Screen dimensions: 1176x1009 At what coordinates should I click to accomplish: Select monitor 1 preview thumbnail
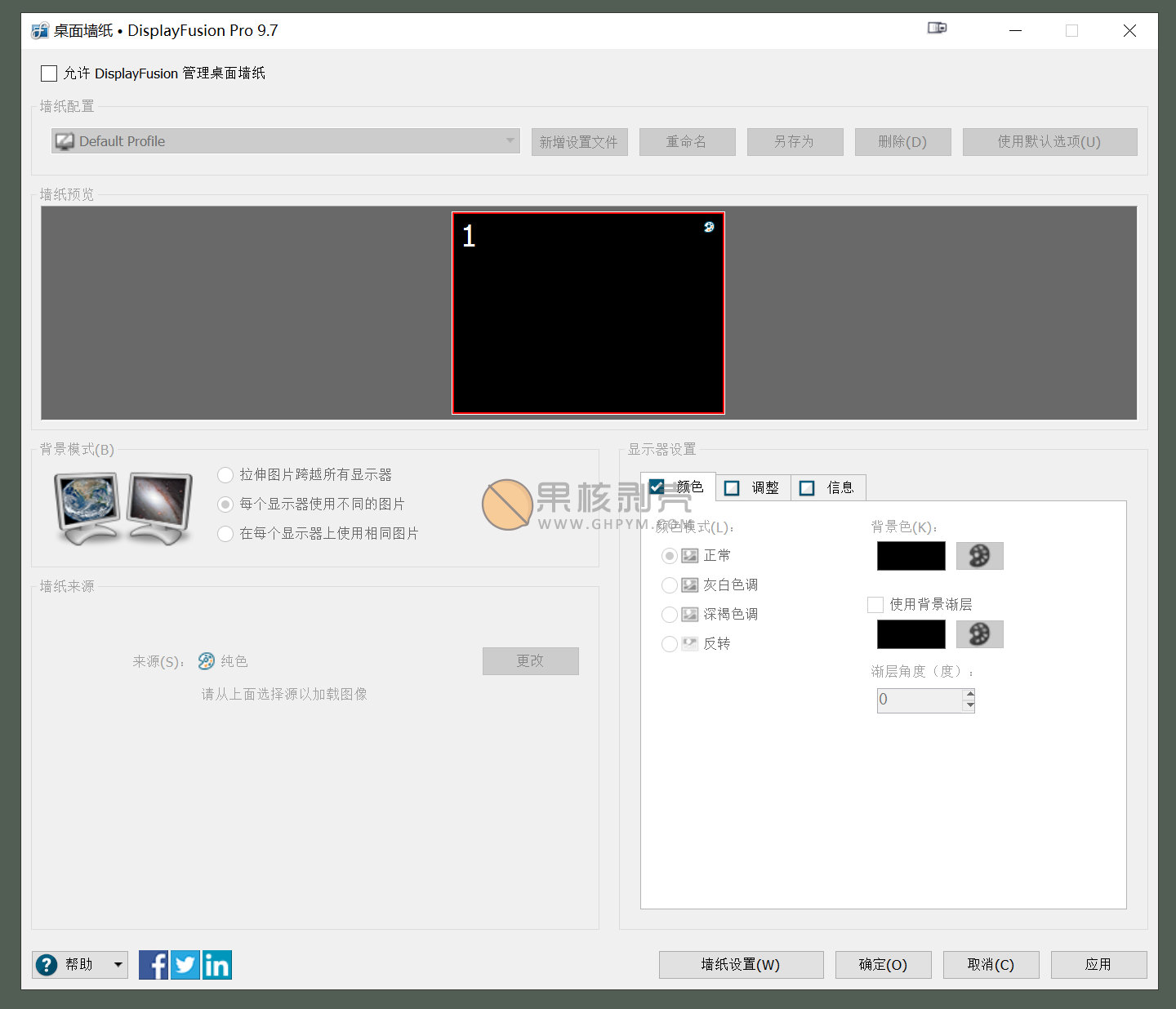(x=588, y=313)
